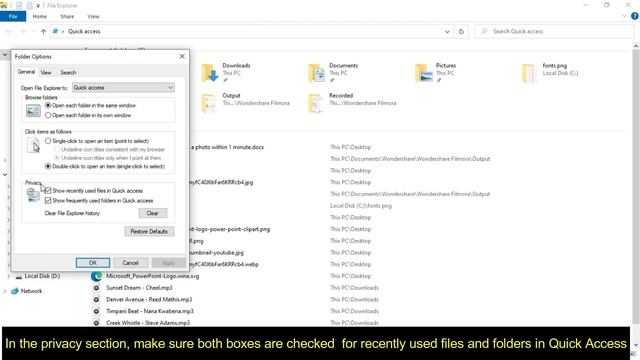Select Double-click to open an item
Image resolution: width=640 pixels, height=360 pixels.
(48, 167)
